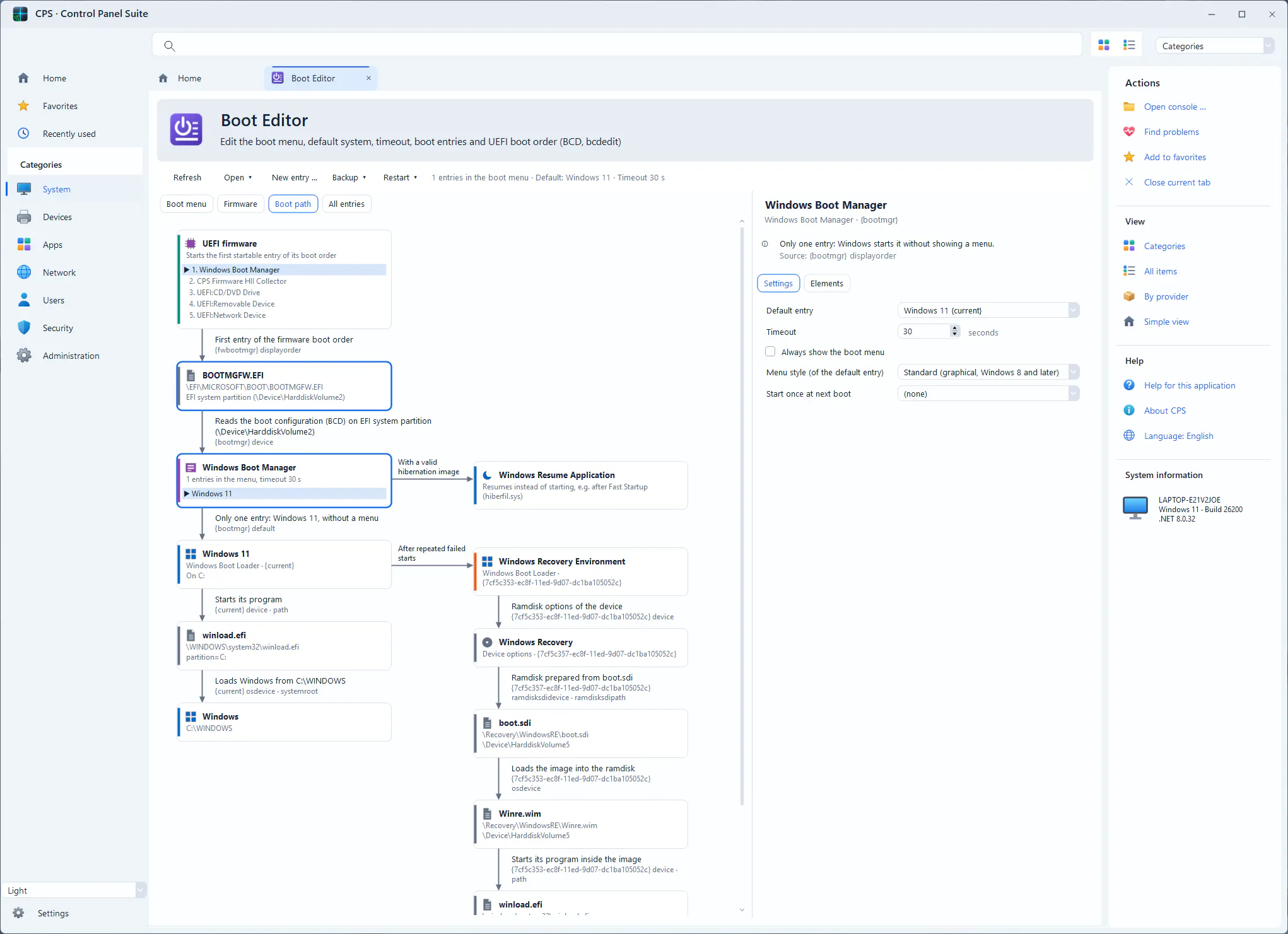Image resolution: width=1288 pixels, height=934 pixels.
Task: Click the About CPS info icon
Action: click(1129, 411)
